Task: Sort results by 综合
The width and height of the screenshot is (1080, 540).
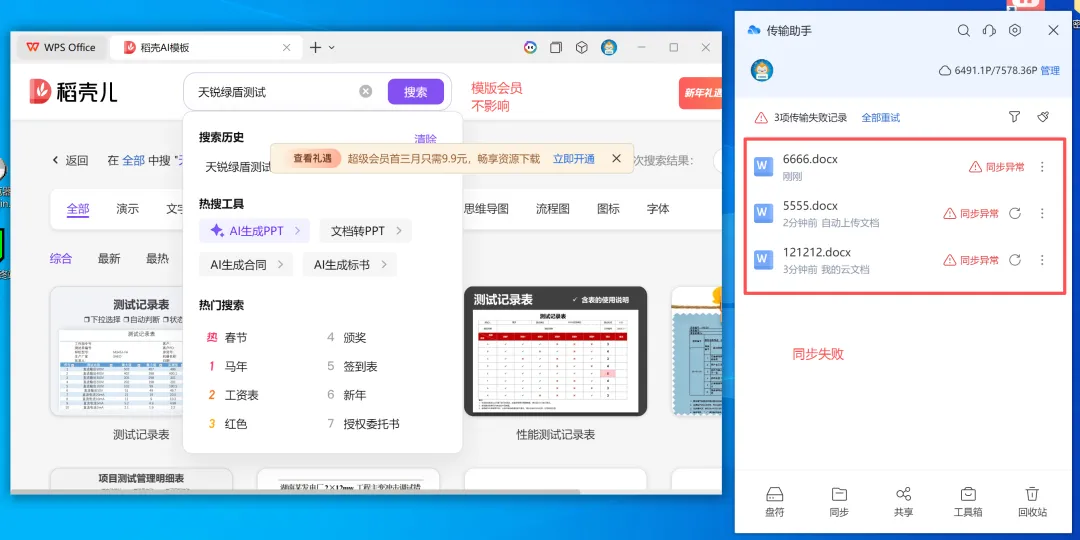Action: [61, 258]
